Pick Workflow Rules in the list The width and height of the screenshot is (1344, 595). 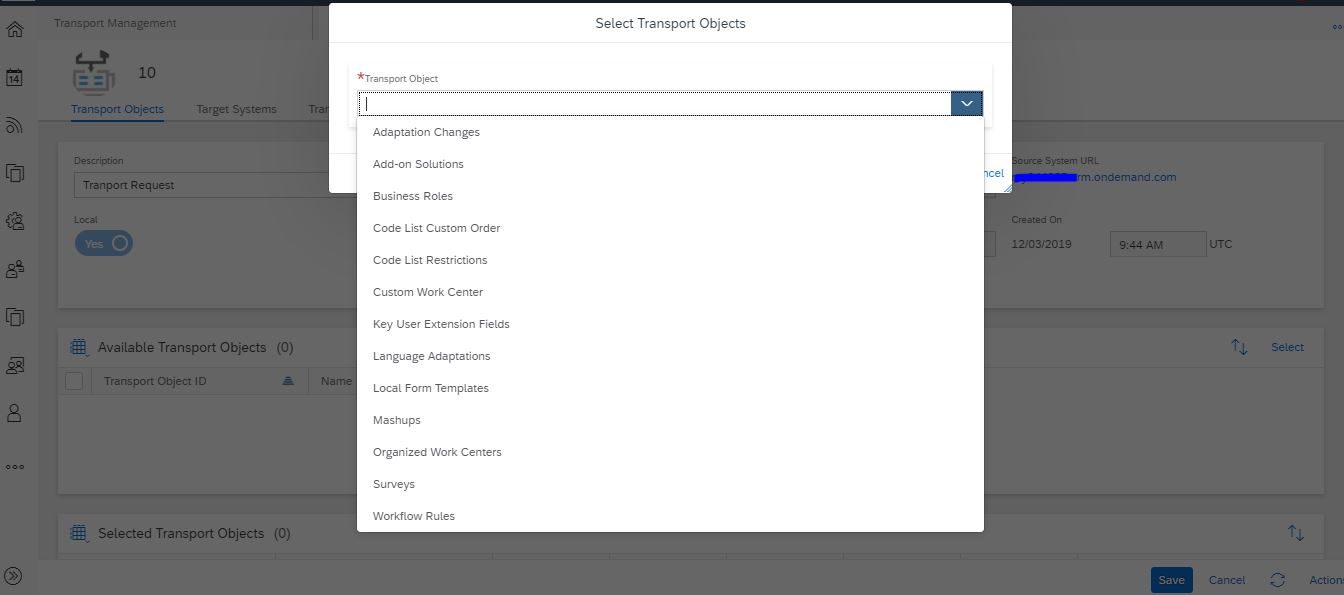click(x=414, y=516)
